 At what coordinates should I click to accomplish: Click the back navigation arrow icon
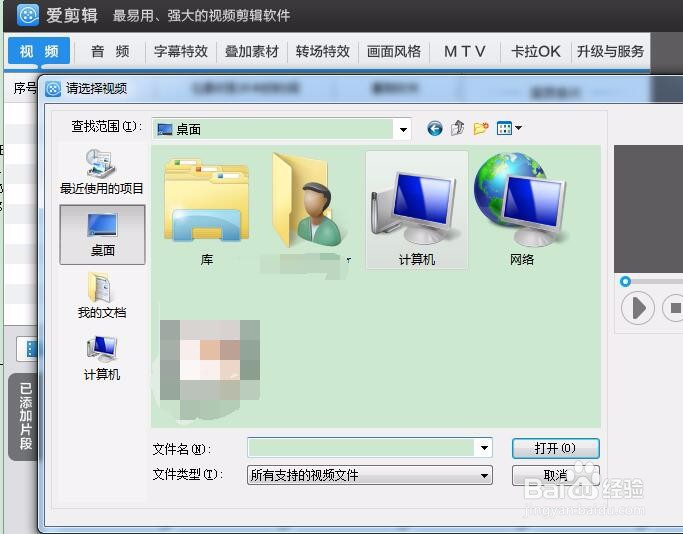click(x=435, y=128)
